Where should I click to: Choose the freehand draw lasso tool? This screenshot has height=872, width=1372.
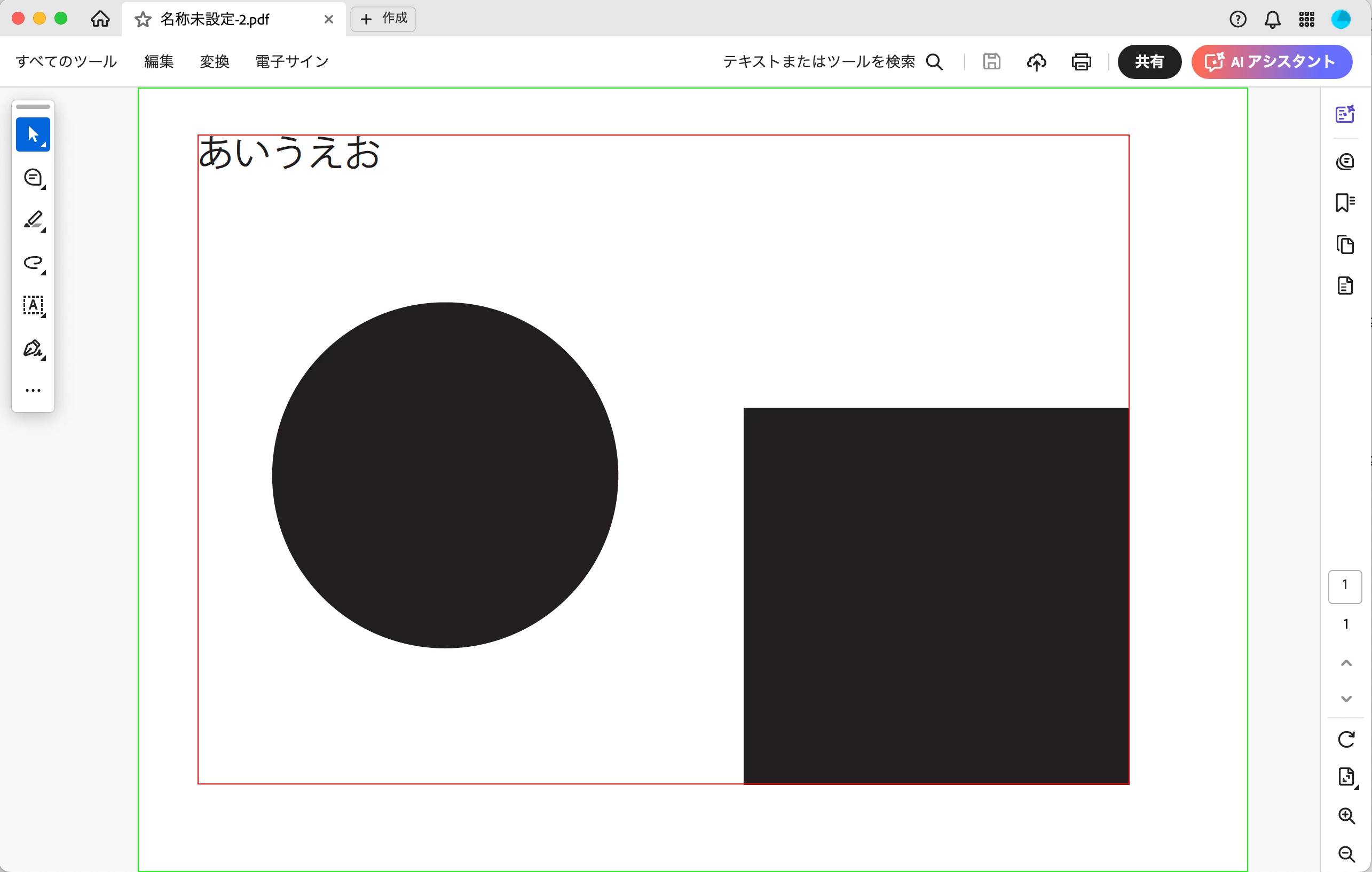click(x=33, y=263)
